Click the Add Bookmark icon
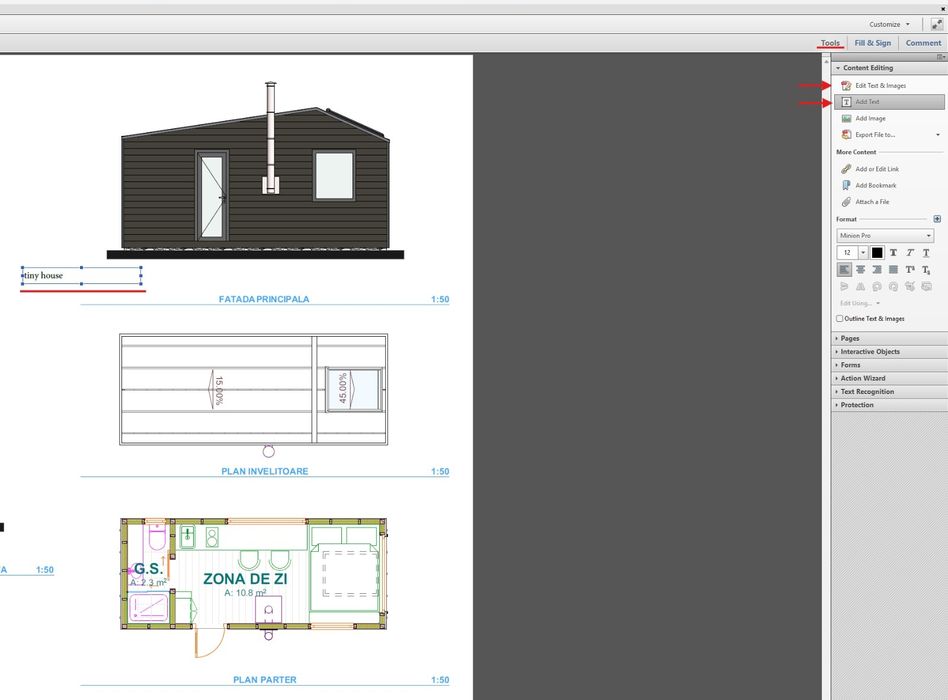Image resolution: width=948 pixels, height=700 pixels. coord(846,186)
